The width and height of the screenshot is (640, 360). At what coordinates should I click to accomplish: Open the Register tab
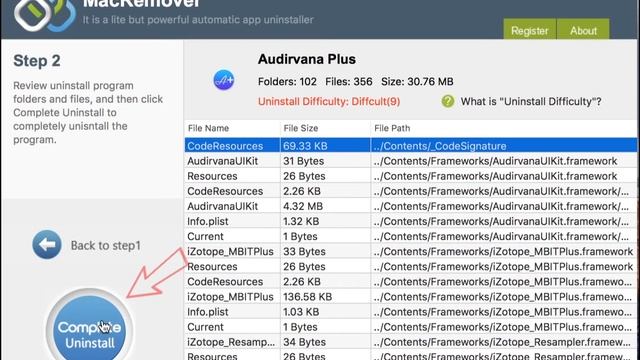point(529,29)
